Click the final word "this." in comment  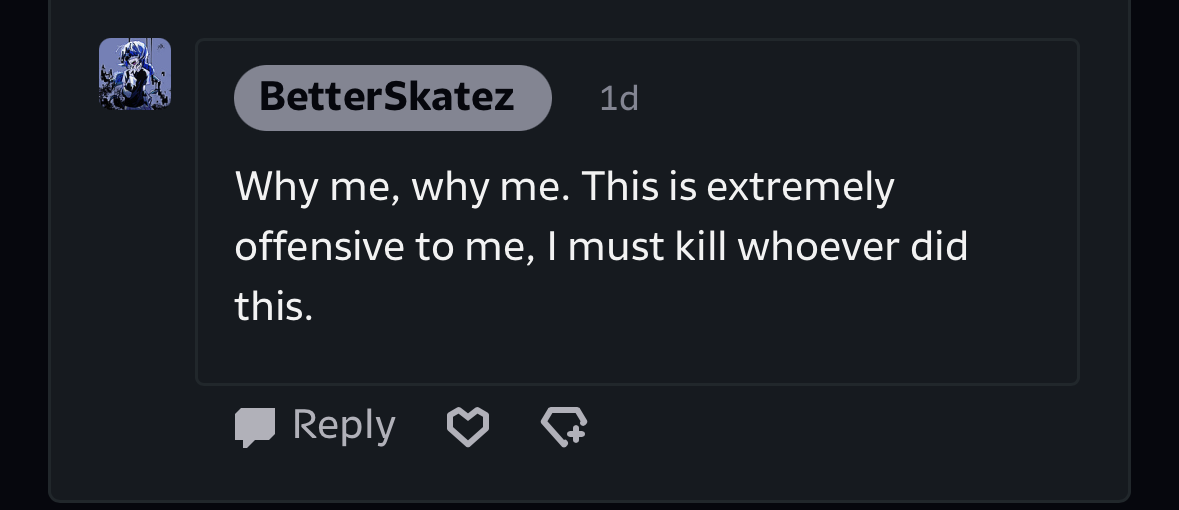tap(274, 307)
